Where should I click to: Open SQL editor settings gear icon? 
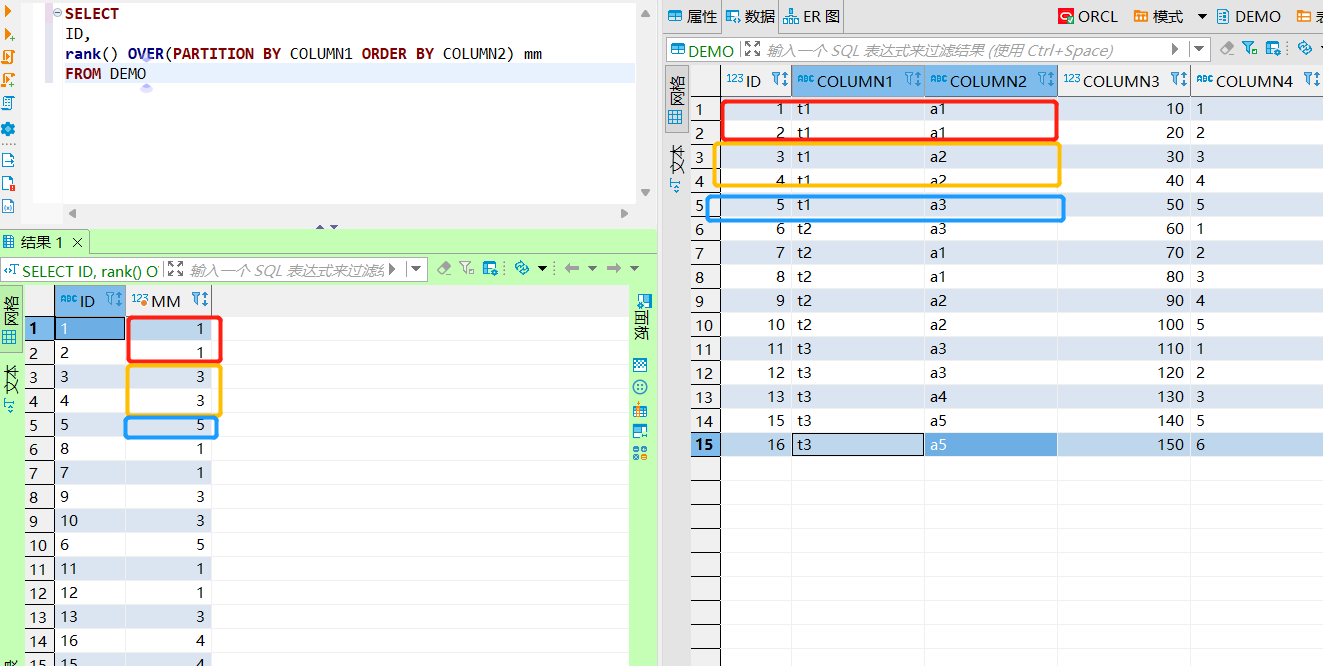(x=10, y=128)
